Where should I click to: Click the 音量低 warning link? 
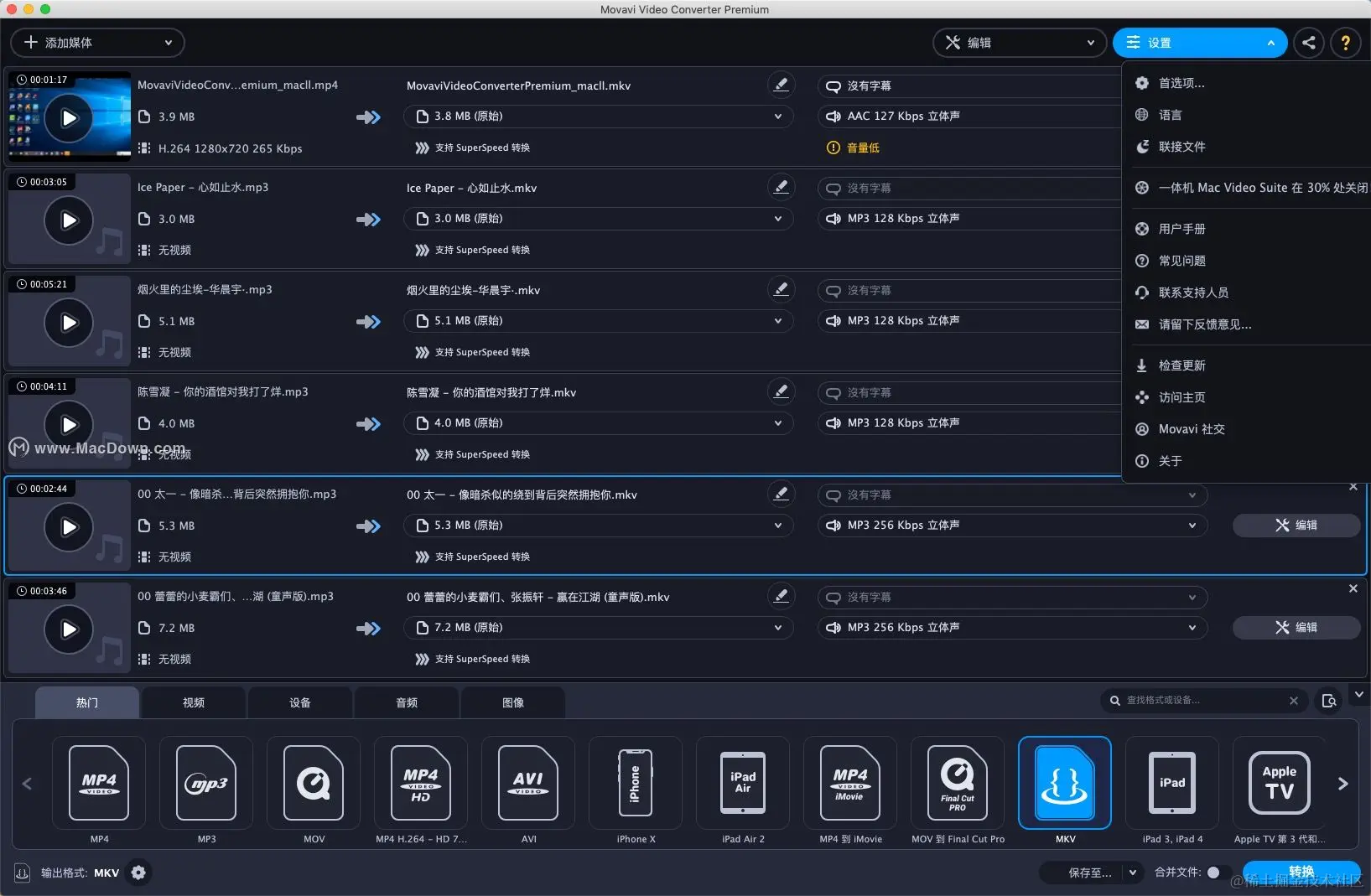coord(863,148)
